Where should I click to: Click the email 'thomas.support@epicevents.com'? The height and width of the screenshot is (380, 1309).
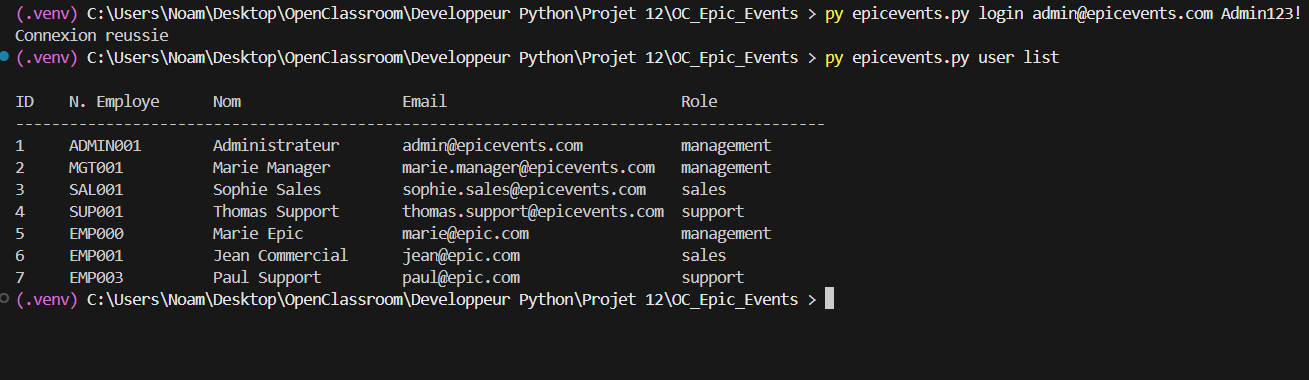(533, 212)
